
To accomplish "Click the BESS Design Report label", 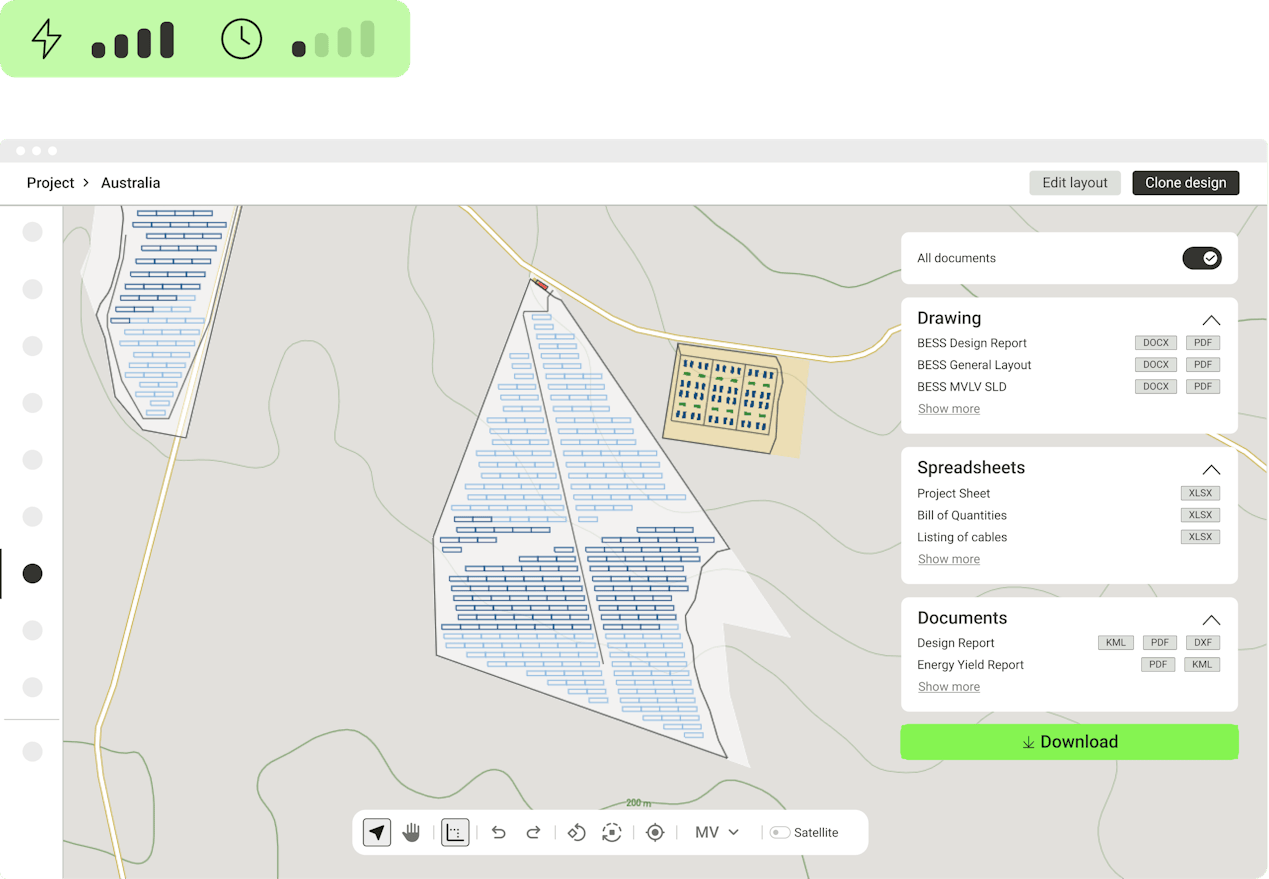I will pyautogui.click(x=972, y=343).
